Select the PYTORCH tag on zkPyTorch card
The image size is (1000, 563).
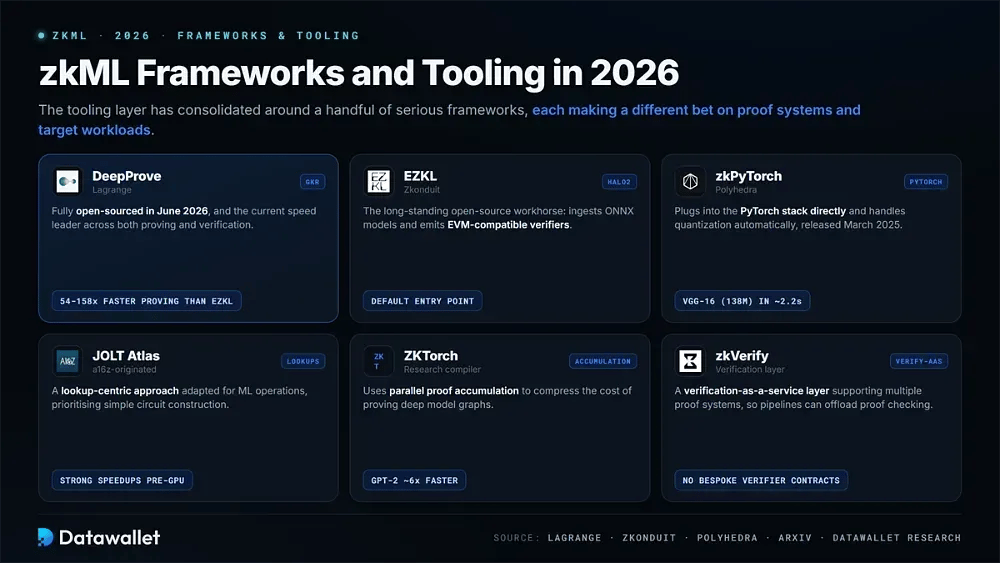tap(925, 182)
